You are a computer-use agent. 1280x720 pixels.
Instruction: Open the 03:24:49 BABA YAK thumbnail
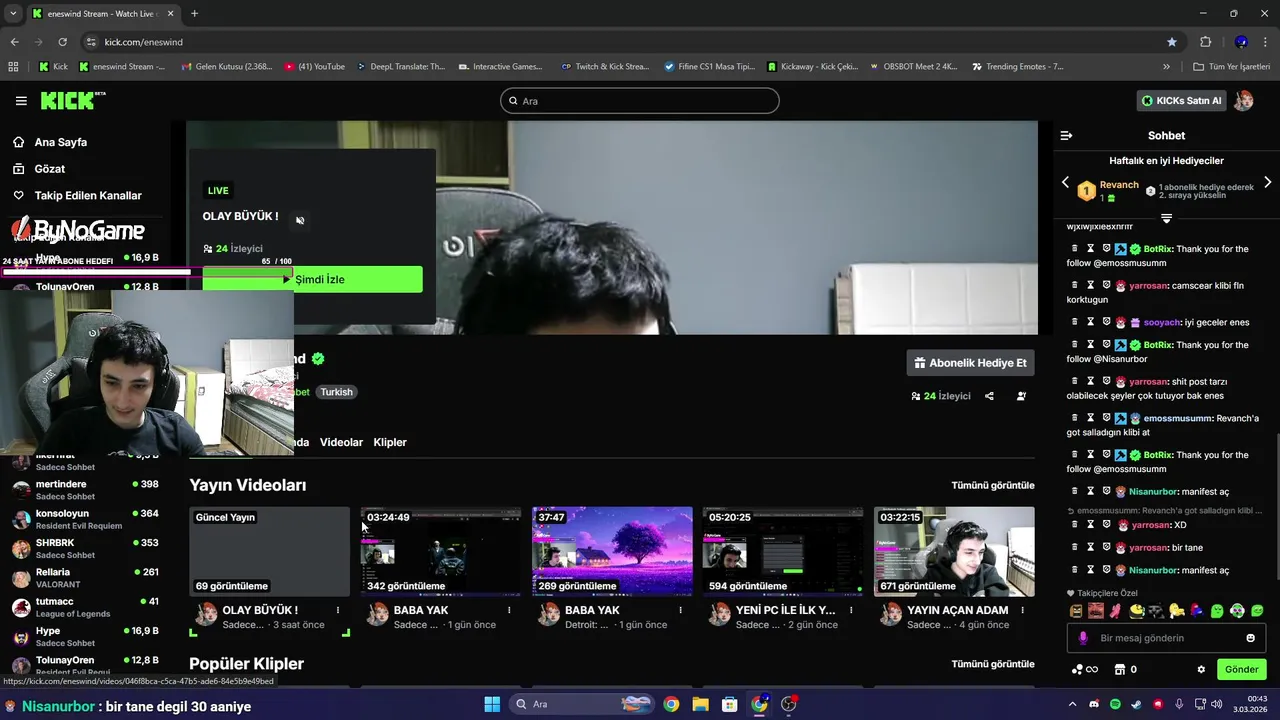tap(440, 551)
